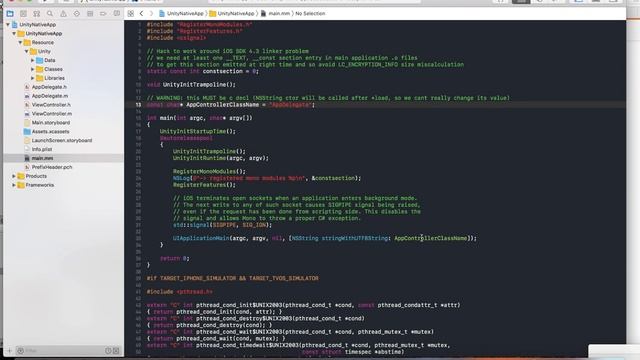This screenshot has width=640, height=360.
Task: Open No Selection jump bar menu
Action: coord(310,13)
